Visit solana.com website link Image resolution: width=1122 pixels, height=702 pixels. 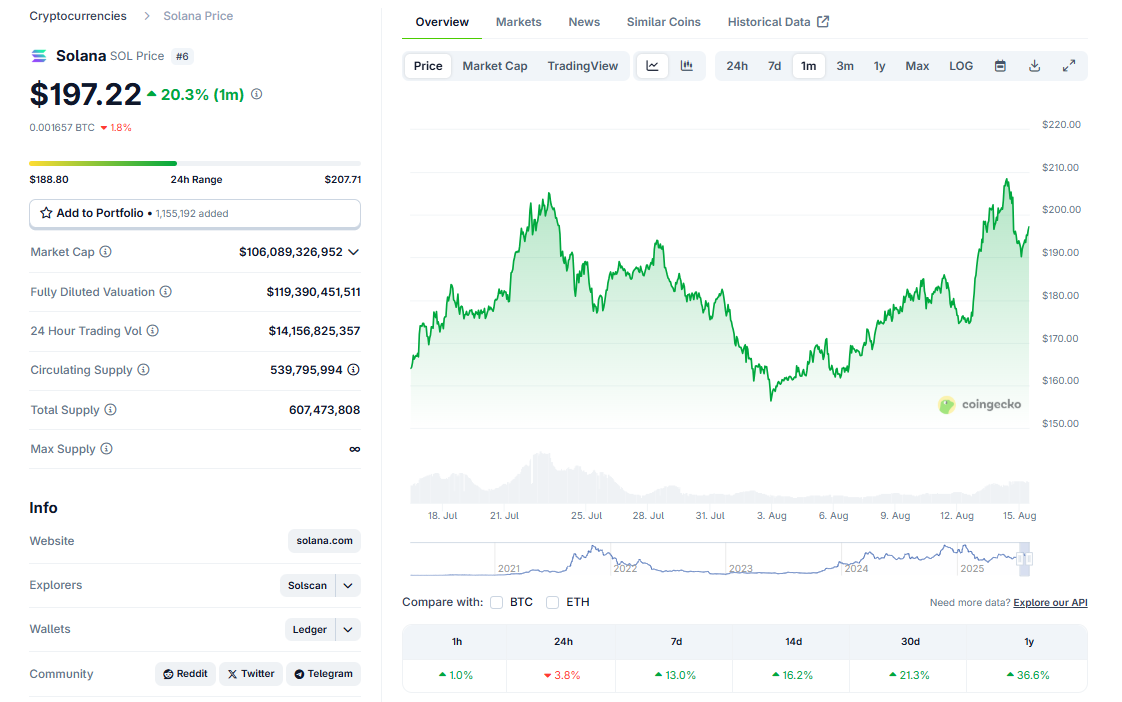[324, 541]
